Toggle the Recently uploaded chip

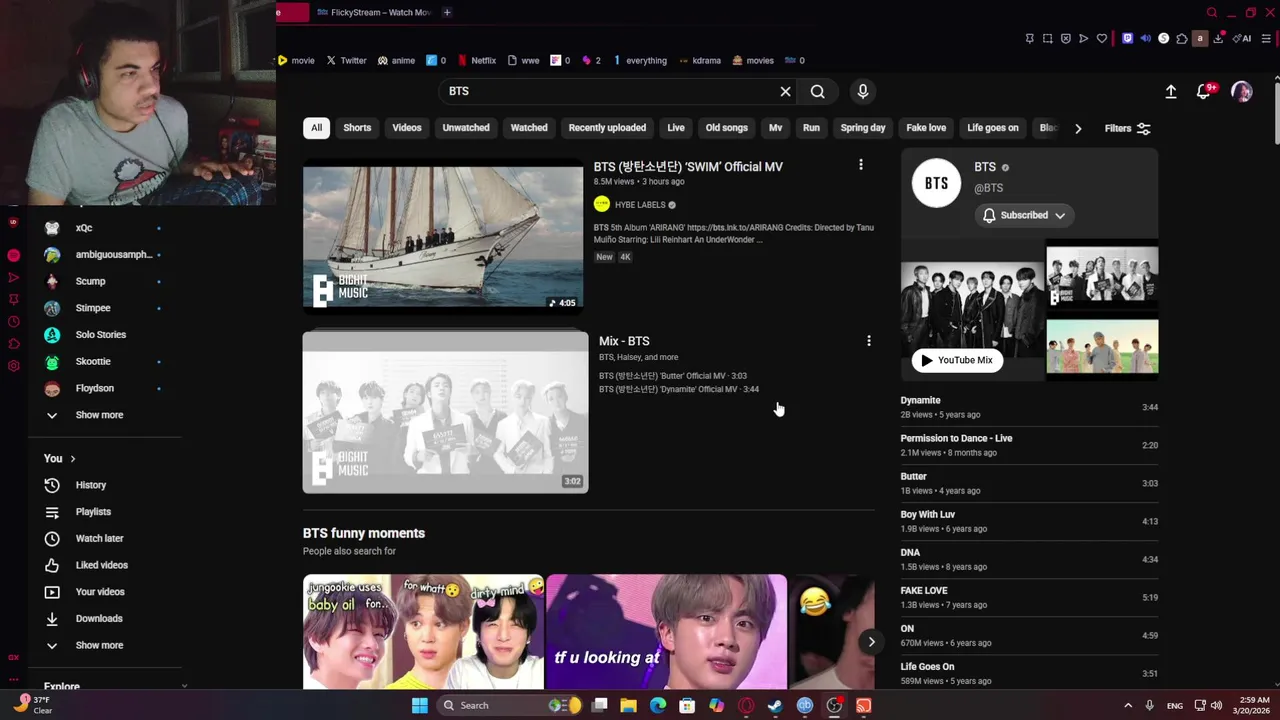607,128
